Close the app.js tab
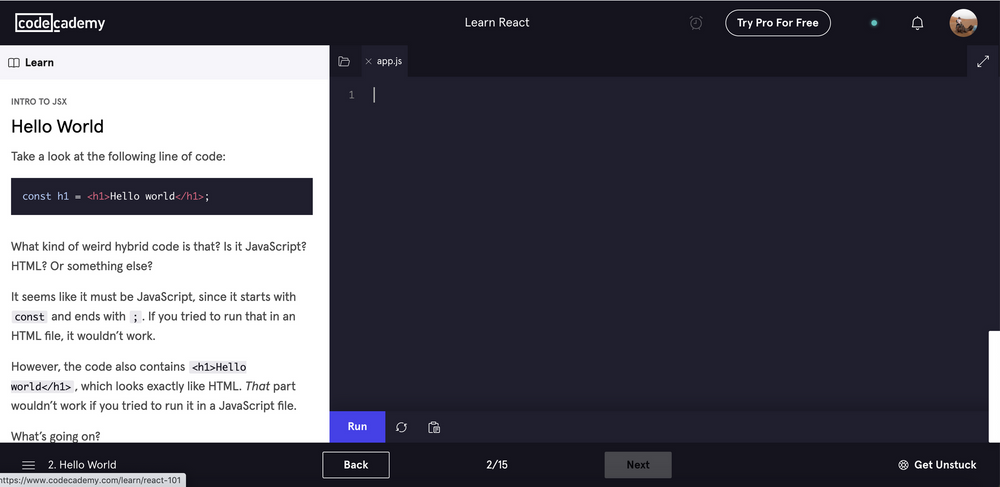1000x487 pixels. coord(368,62)
